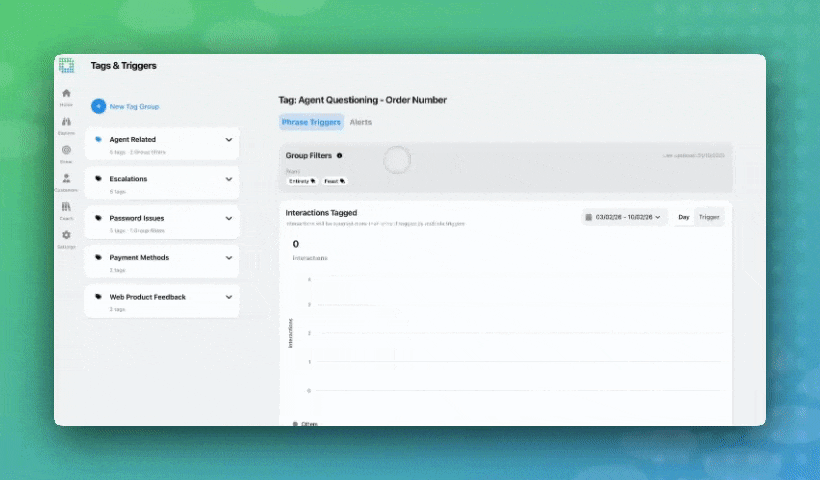Open the Coach sidebar icon

click(66, 207)
